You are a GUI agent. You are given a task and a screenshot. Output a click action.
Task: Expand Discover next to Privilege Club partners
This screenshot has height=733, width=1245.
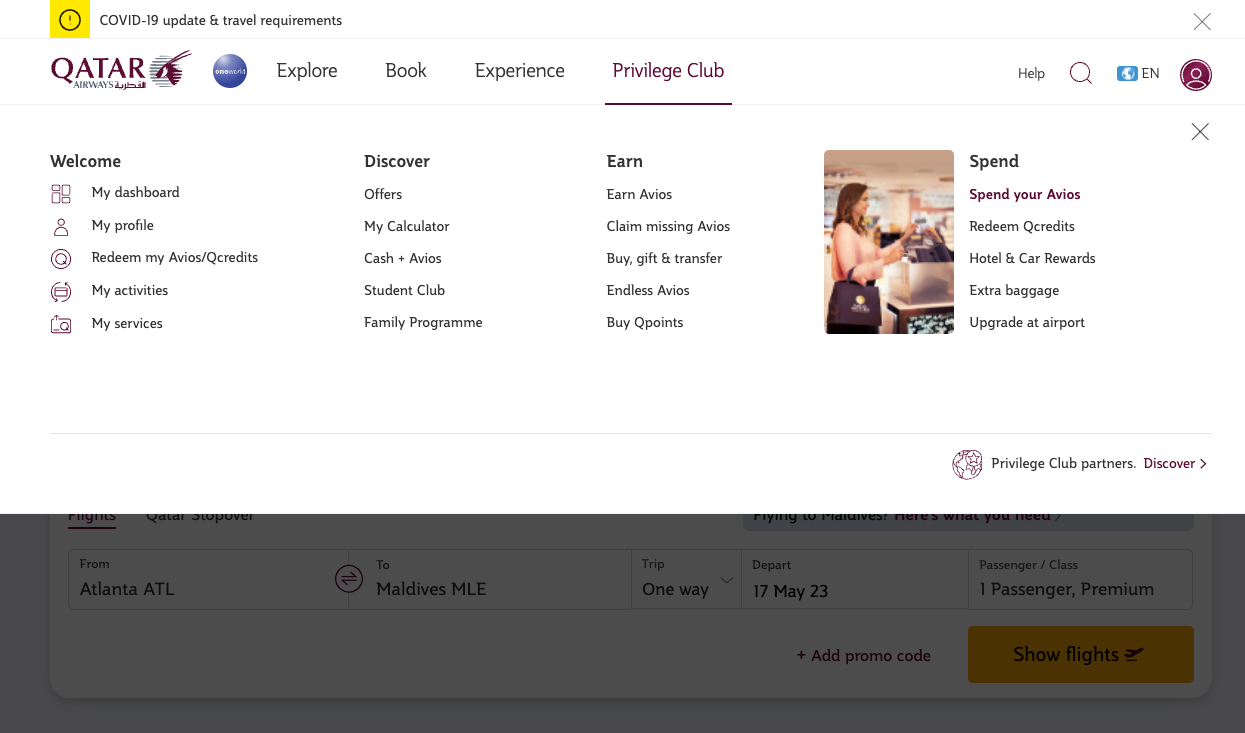(1174, 463)
